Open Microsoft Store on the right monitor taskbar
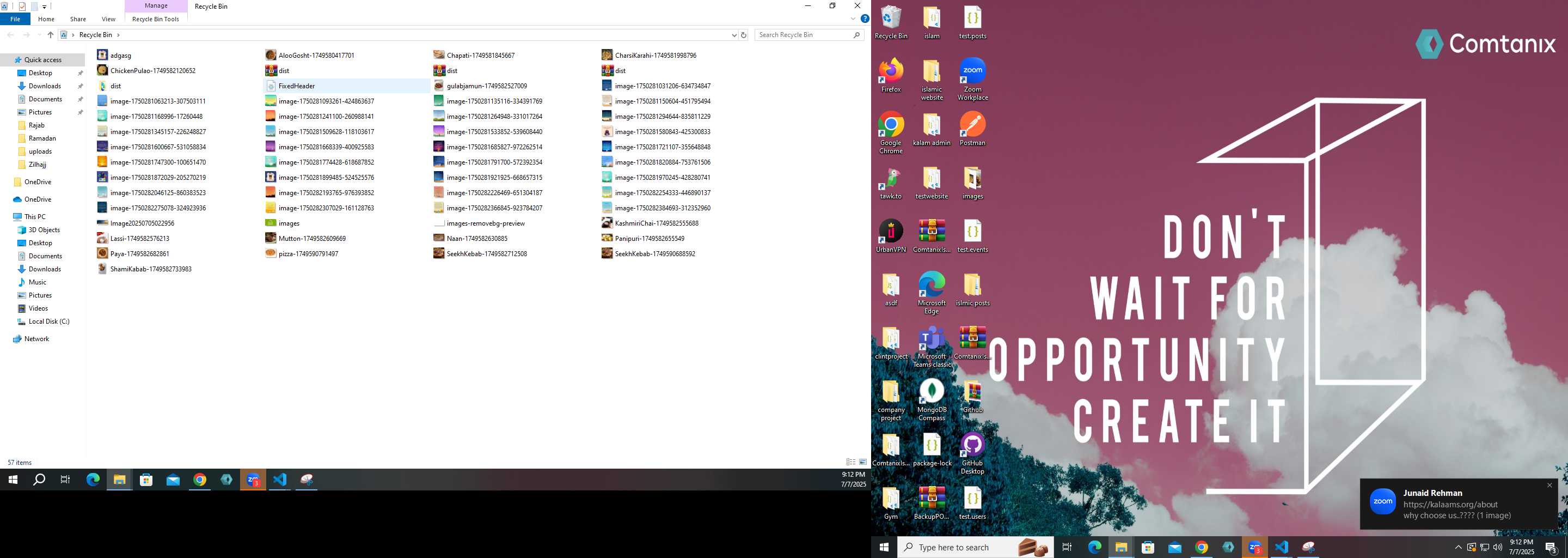The height and width of the screenshot is (558, 1568). [1148, 547]
